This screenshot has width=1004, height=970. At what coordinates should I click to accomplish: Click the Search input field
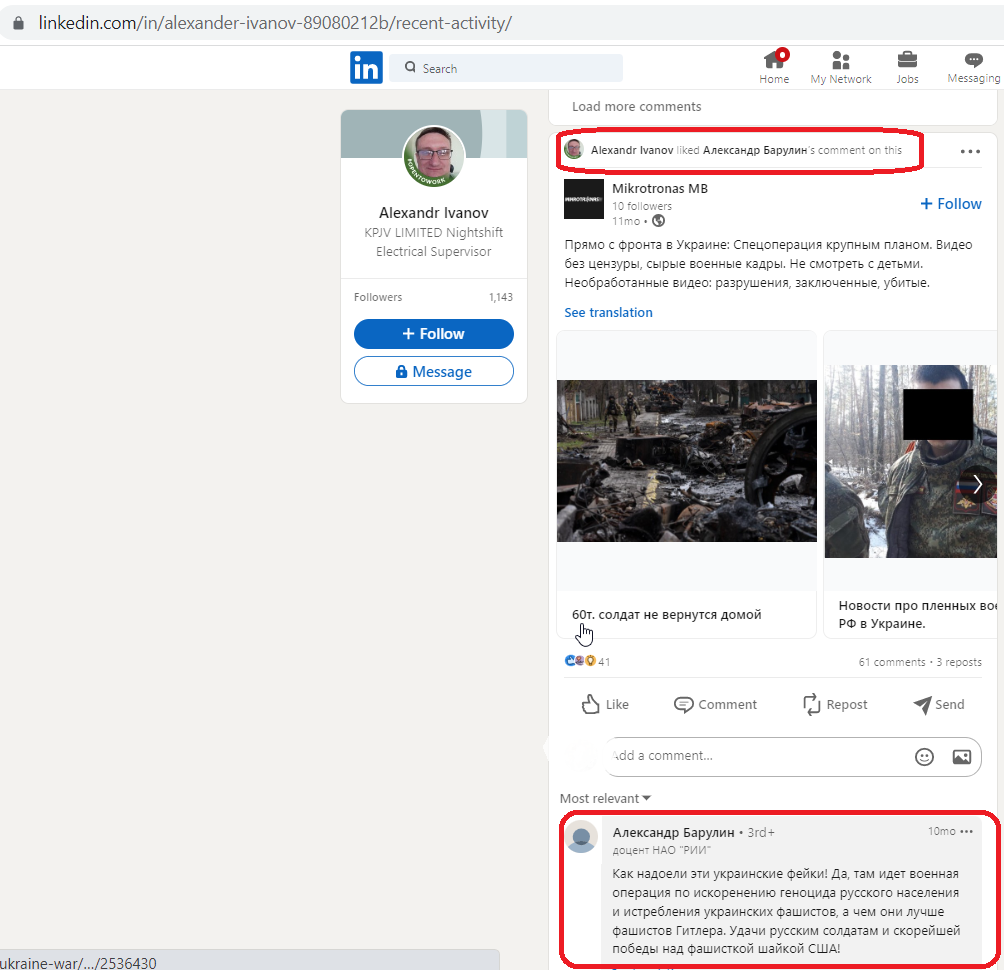coord(506,68)
